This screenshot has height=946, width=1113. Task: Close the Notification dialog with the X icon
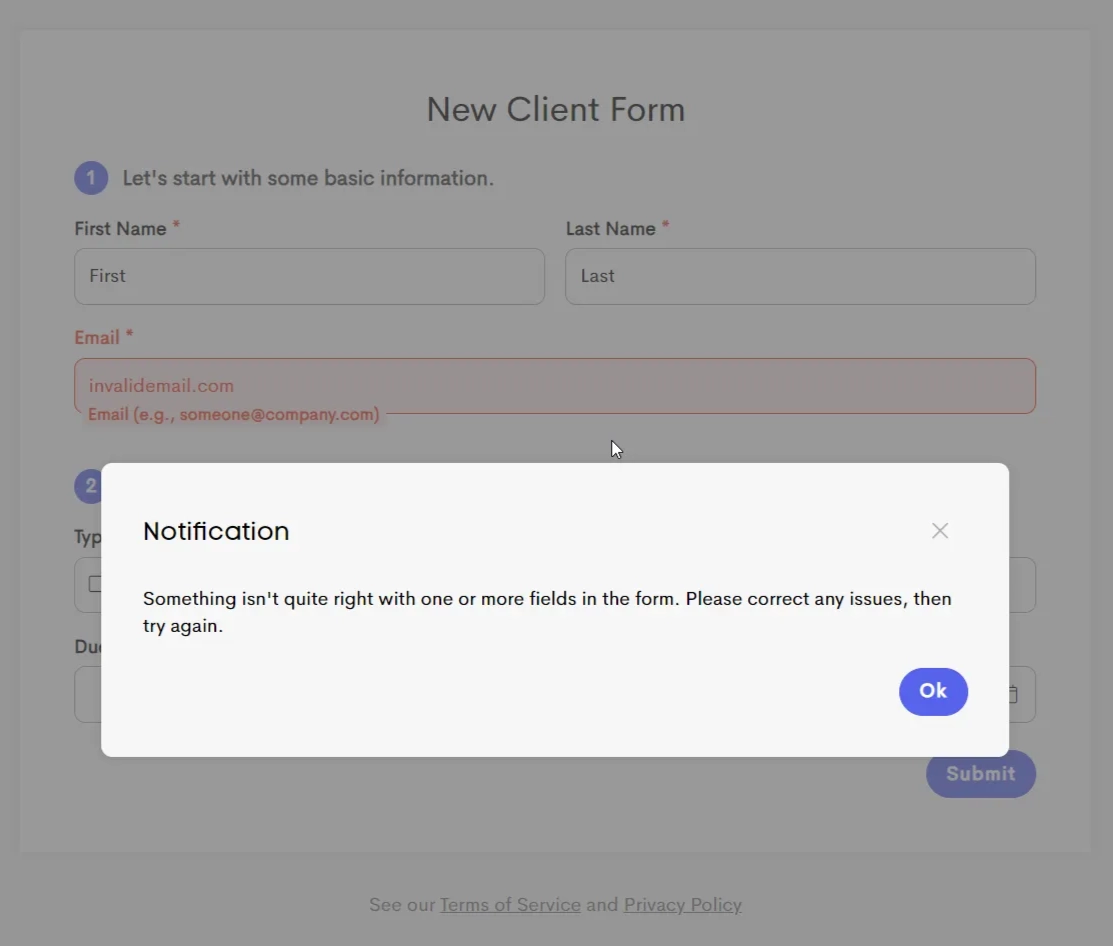[940, 531]
